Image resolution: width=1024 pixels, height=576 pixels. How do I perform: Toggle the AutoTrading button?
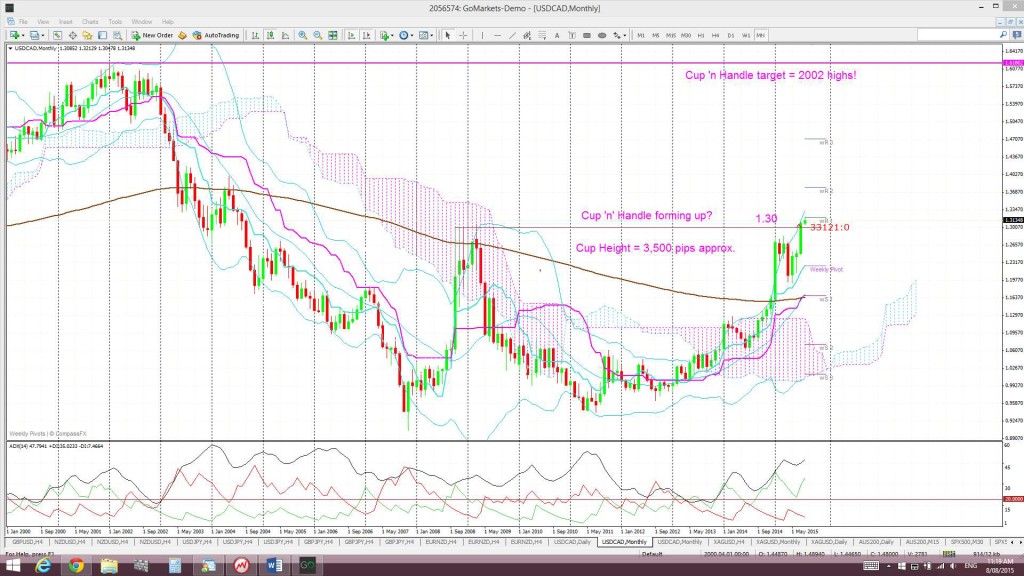point(216,35)
